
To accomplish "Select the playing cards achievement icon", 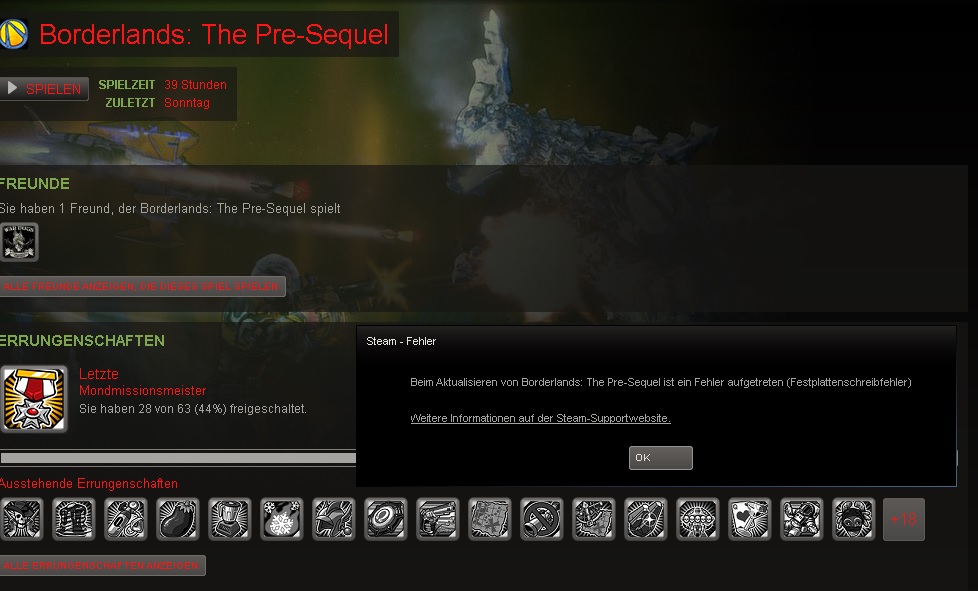I will (x=750, y=519).
